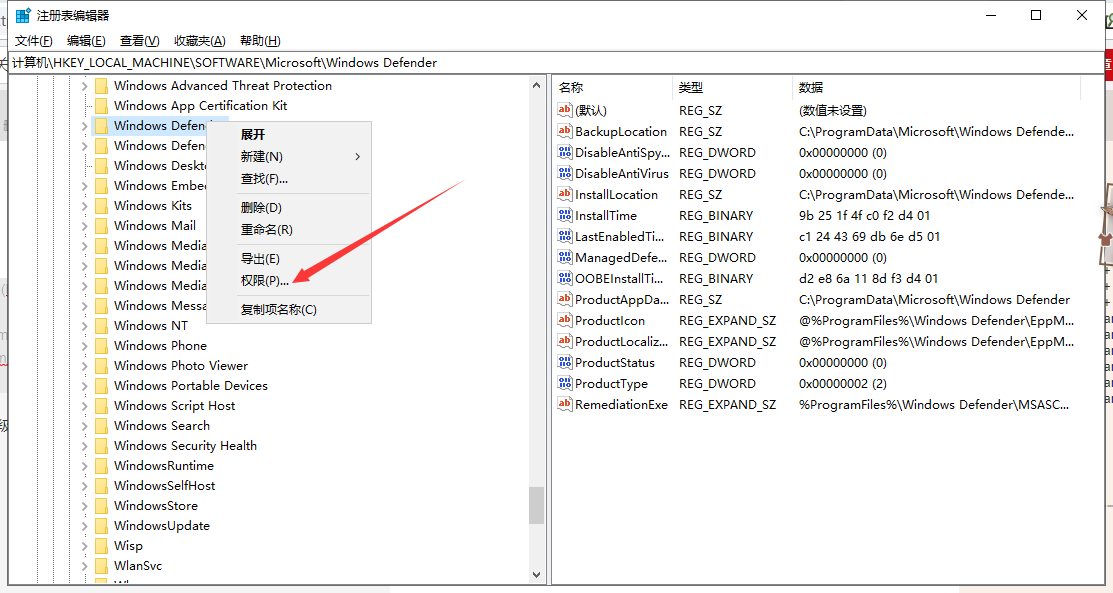Open the 编辑(E) menu
Screen dimensions: 1113x593
coord(86,41)
